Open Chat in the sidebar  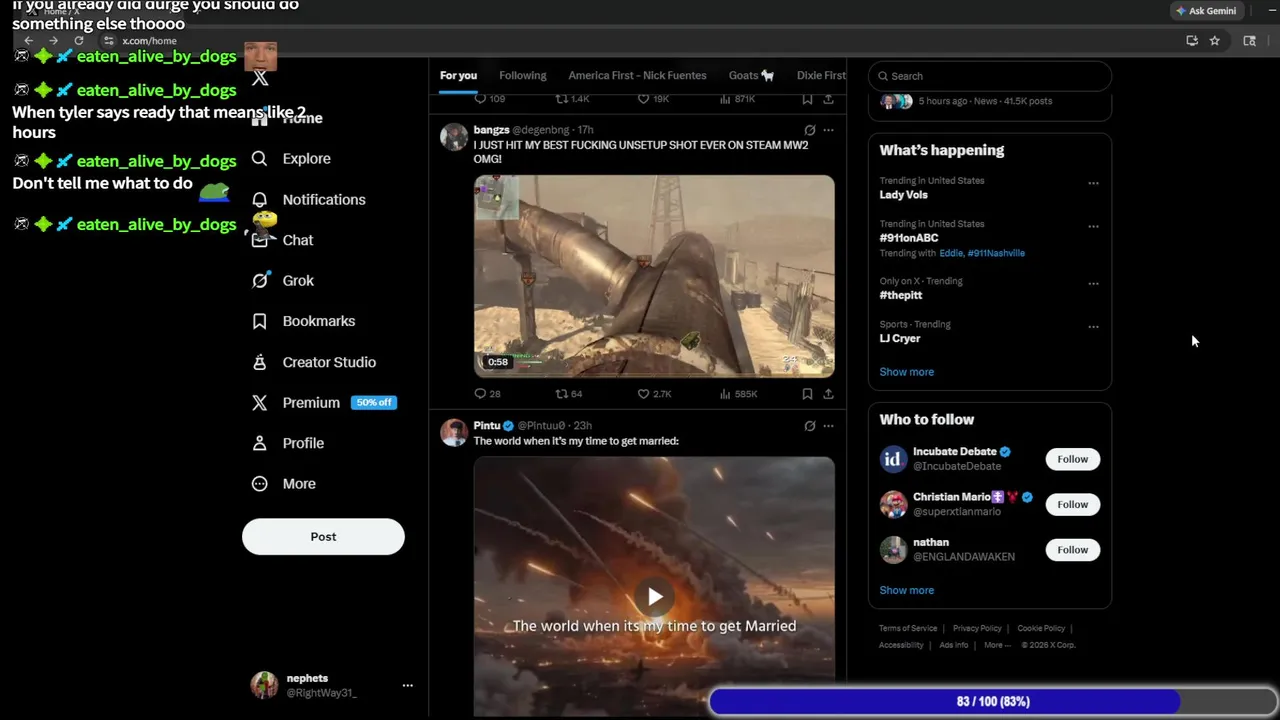pyautogui.click(x=283, y=240)
